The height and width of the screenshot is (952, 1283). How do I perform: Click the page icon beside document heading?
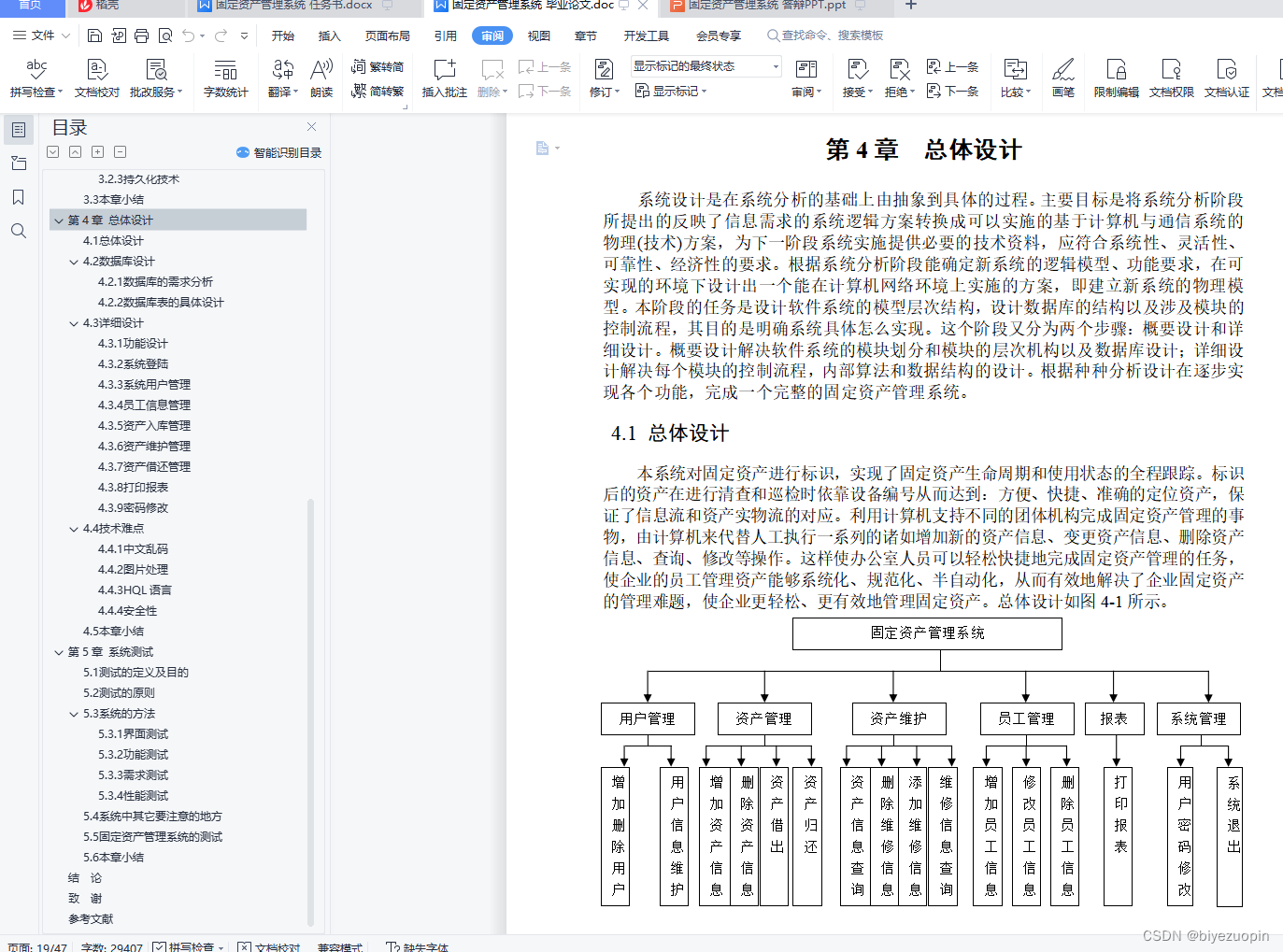tap(543, 148)
